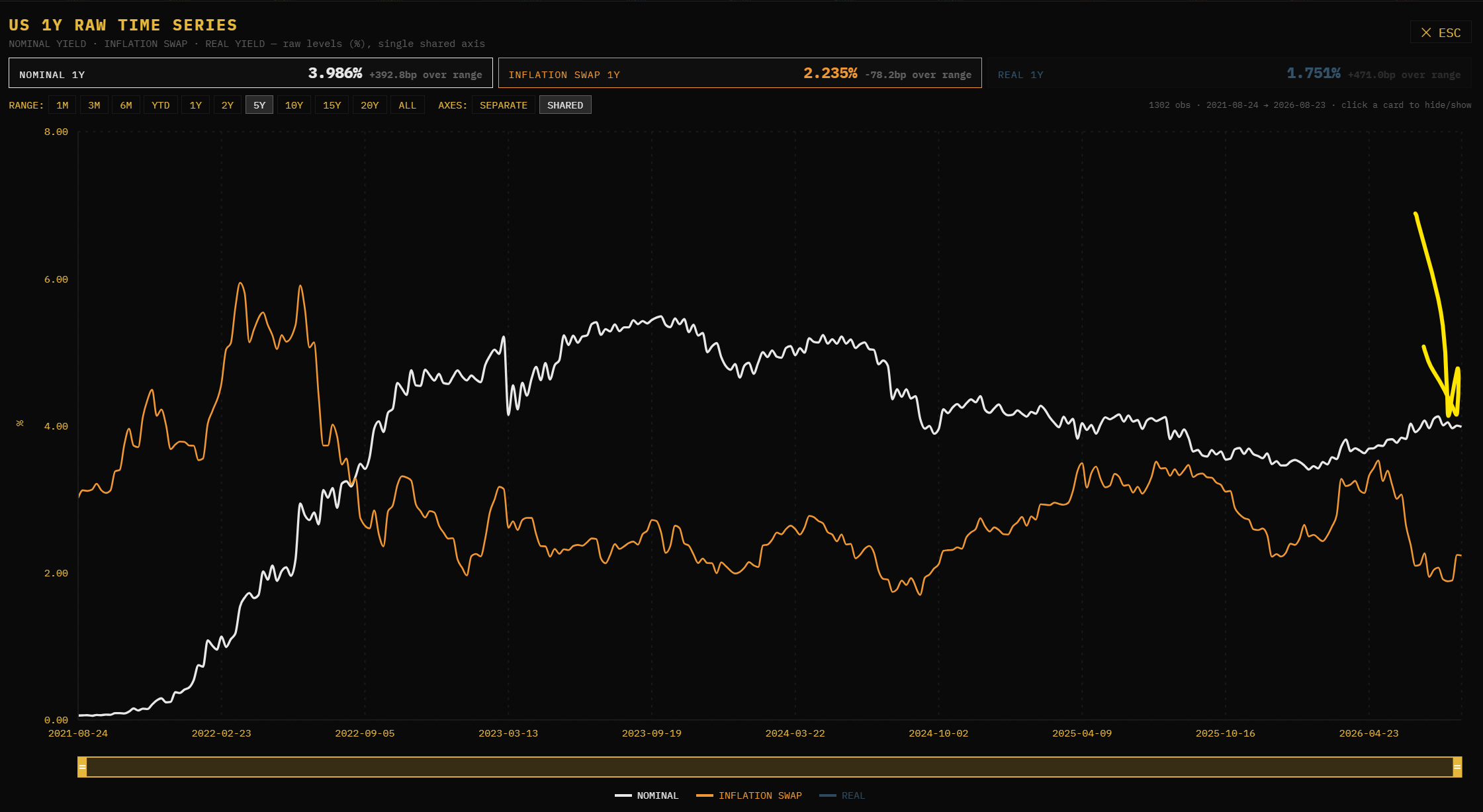Screen dimensions: 1483x812
Task: Set the range to 6M
Action: 126,105
